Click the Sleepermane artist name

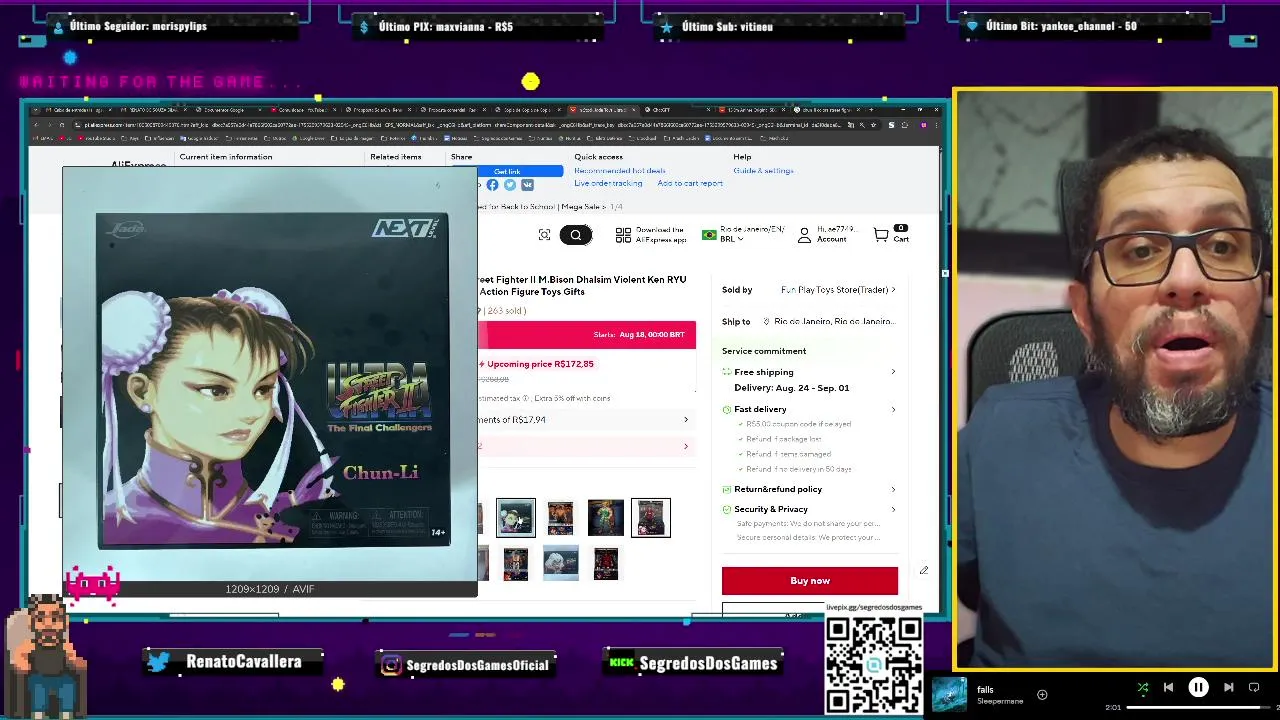(x=1000, y=702)
